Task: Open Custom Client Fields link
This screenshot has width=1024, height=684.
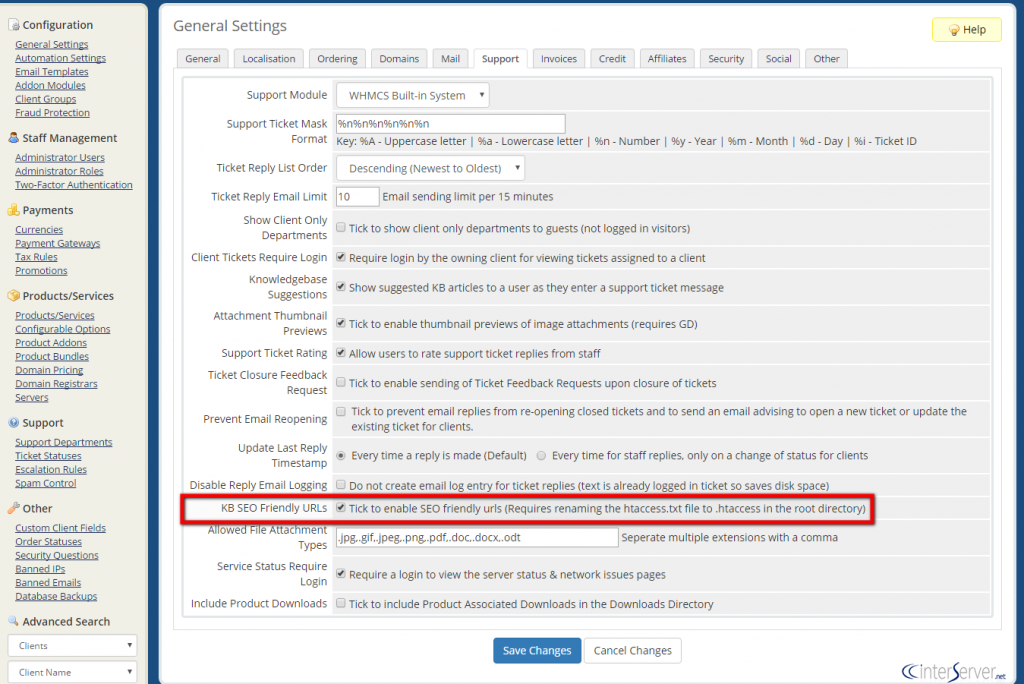Action: 61,528
